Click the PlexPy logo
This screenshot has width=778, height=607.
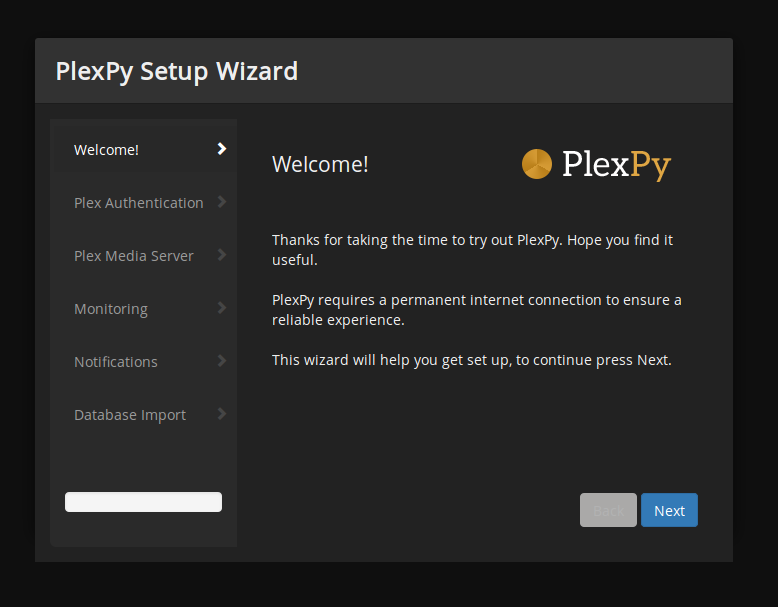(596, 164)
